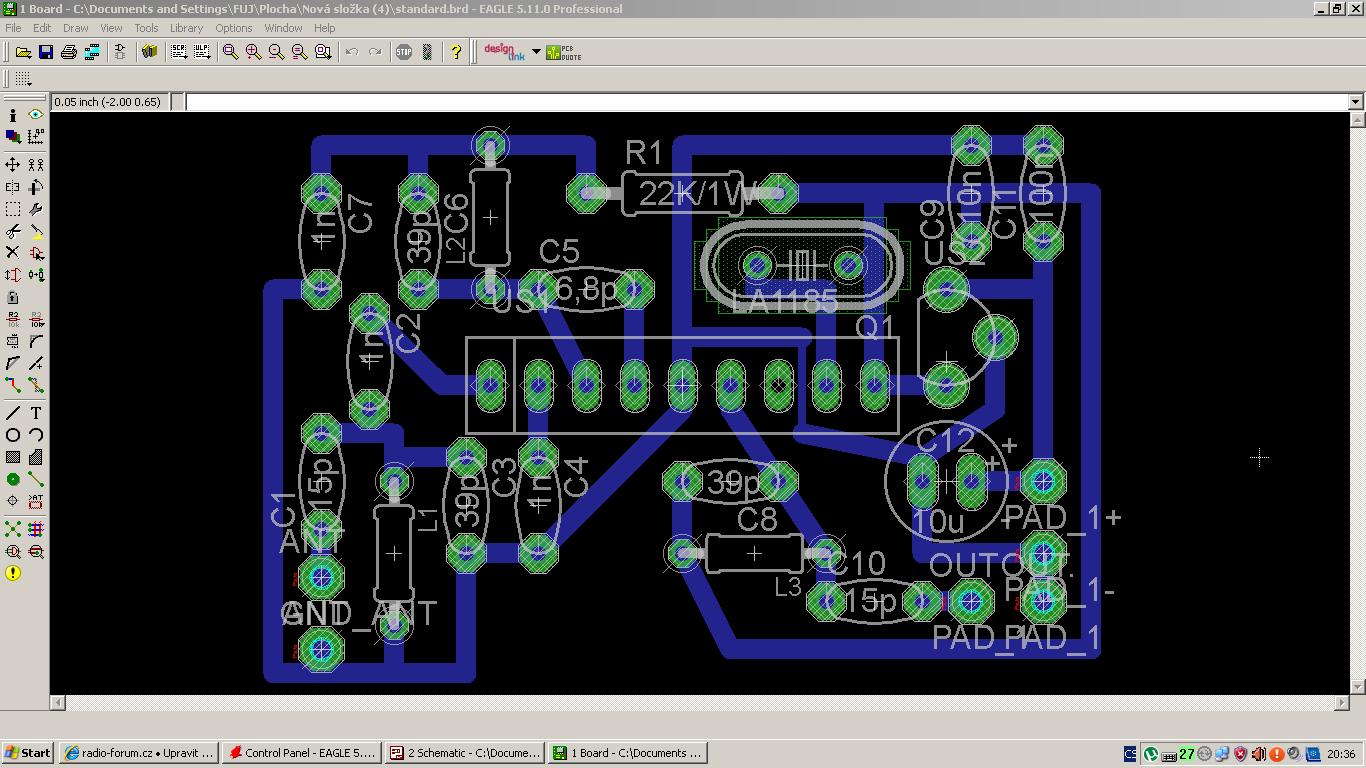The width and height of the screenshot is (1366, 768).
Task: Select the Delete tool (X icon)
Action: pos(13,253)
